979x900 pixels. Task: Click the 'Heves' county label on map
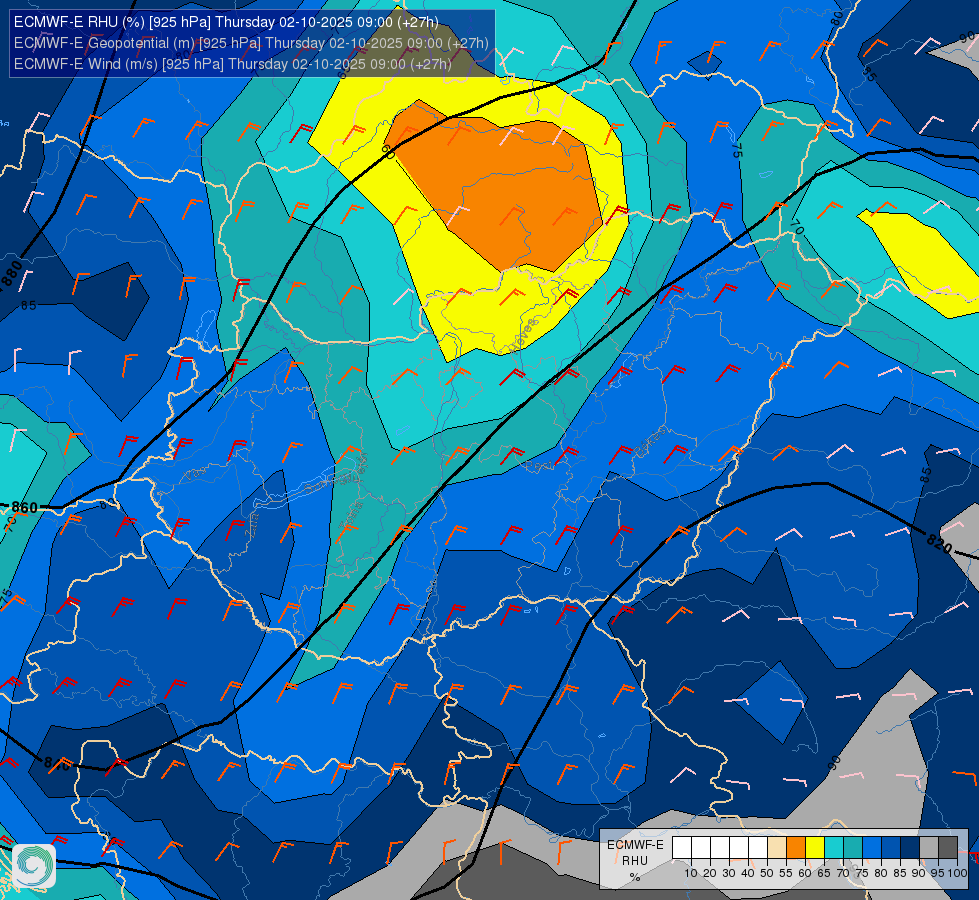524,337
